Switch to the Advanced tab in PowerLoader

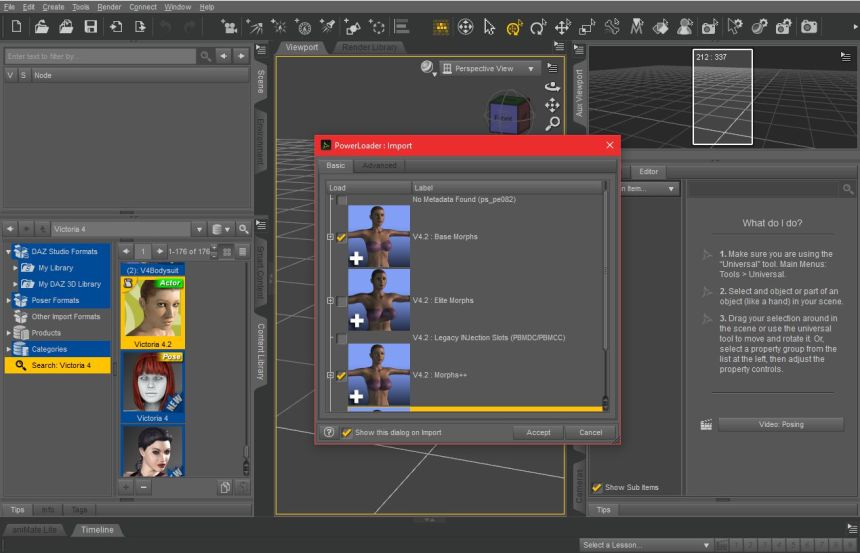(x=379, y=165)
